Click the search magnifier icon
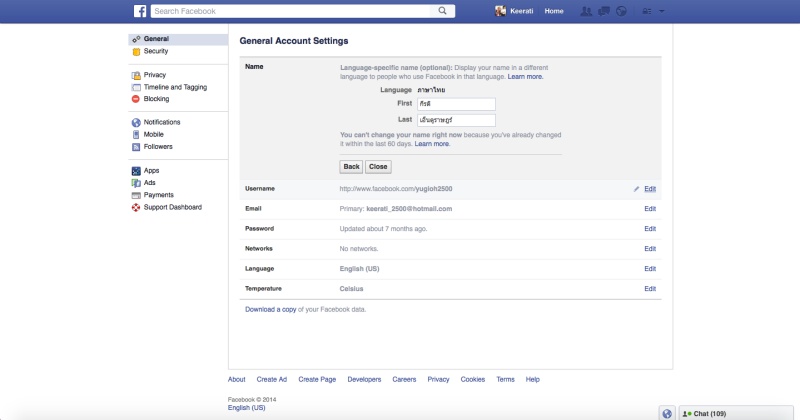The width and height of the screenshot is (800, 420). point(442,11)
